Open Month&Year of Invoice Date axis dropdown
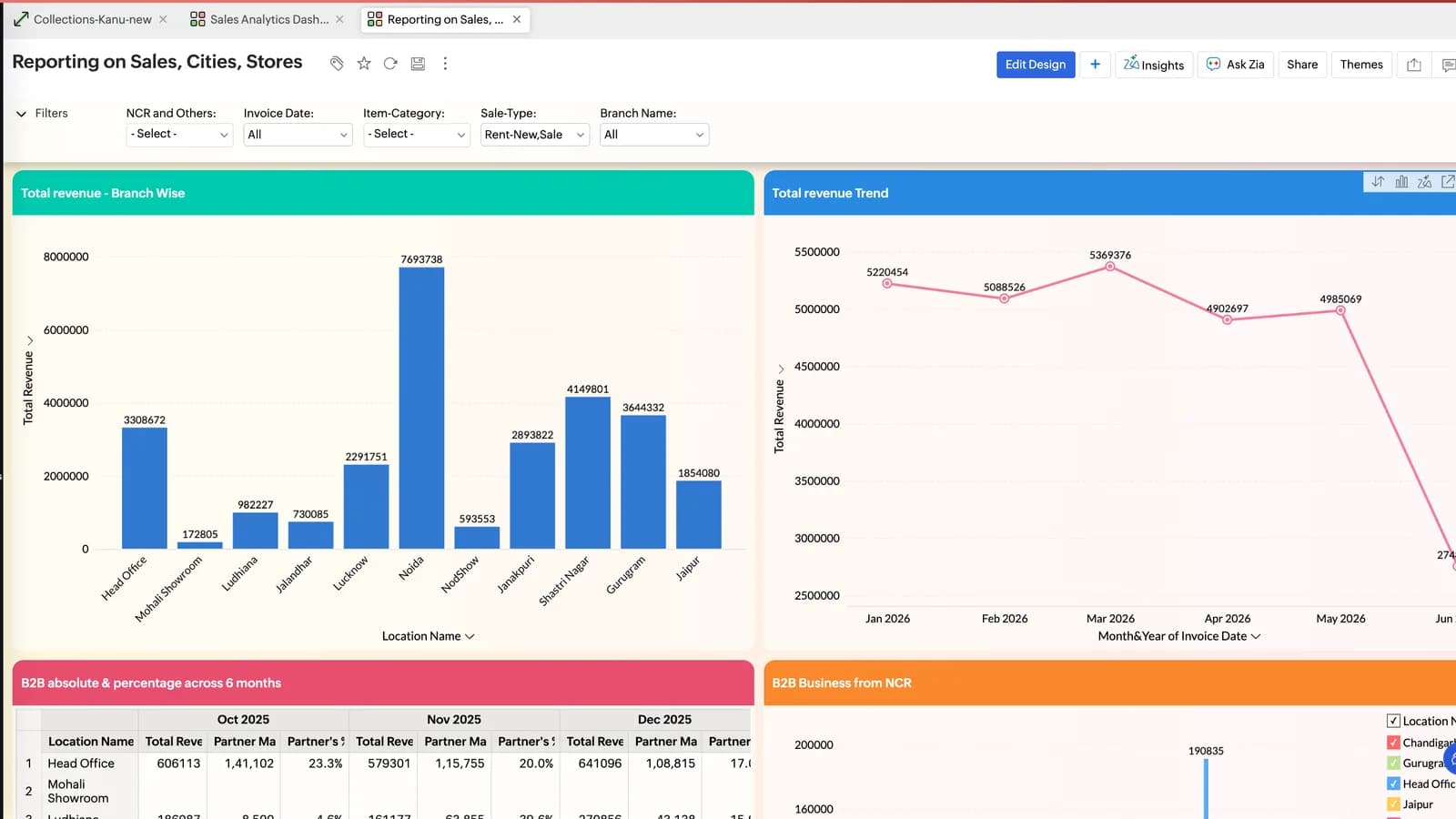Screen dimensions: 1456x819 [x=1179, y=636]
